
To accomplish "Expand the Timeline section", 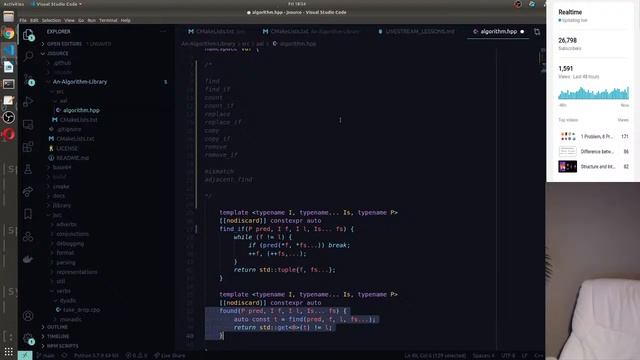I will pos(58,336).
